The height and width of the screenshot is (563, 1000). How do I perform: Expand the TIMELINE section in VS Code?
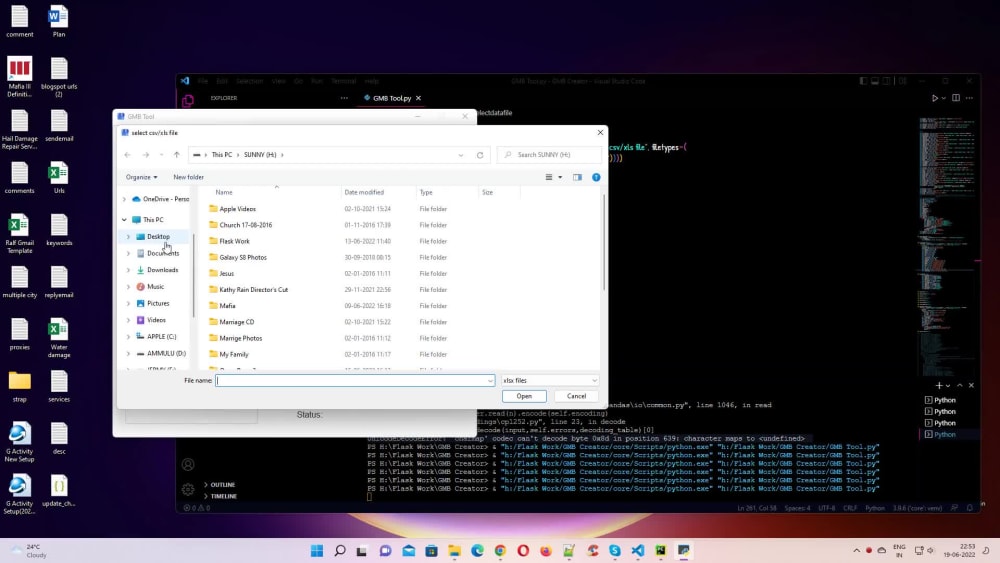(x=221, y=496)
